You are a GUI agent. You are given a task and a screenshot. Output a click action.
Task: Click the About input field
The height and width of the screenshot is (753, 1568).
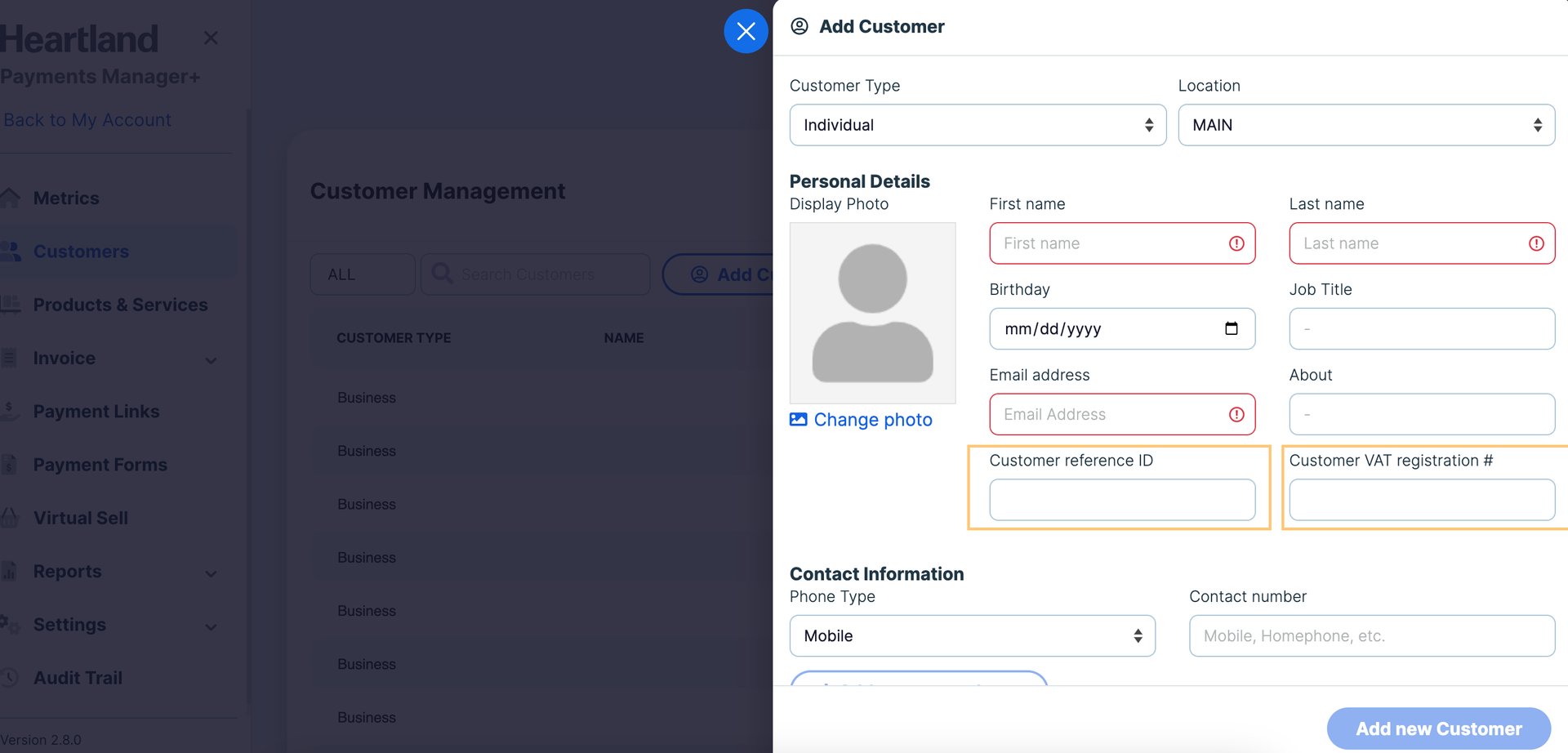(1422, 414)
